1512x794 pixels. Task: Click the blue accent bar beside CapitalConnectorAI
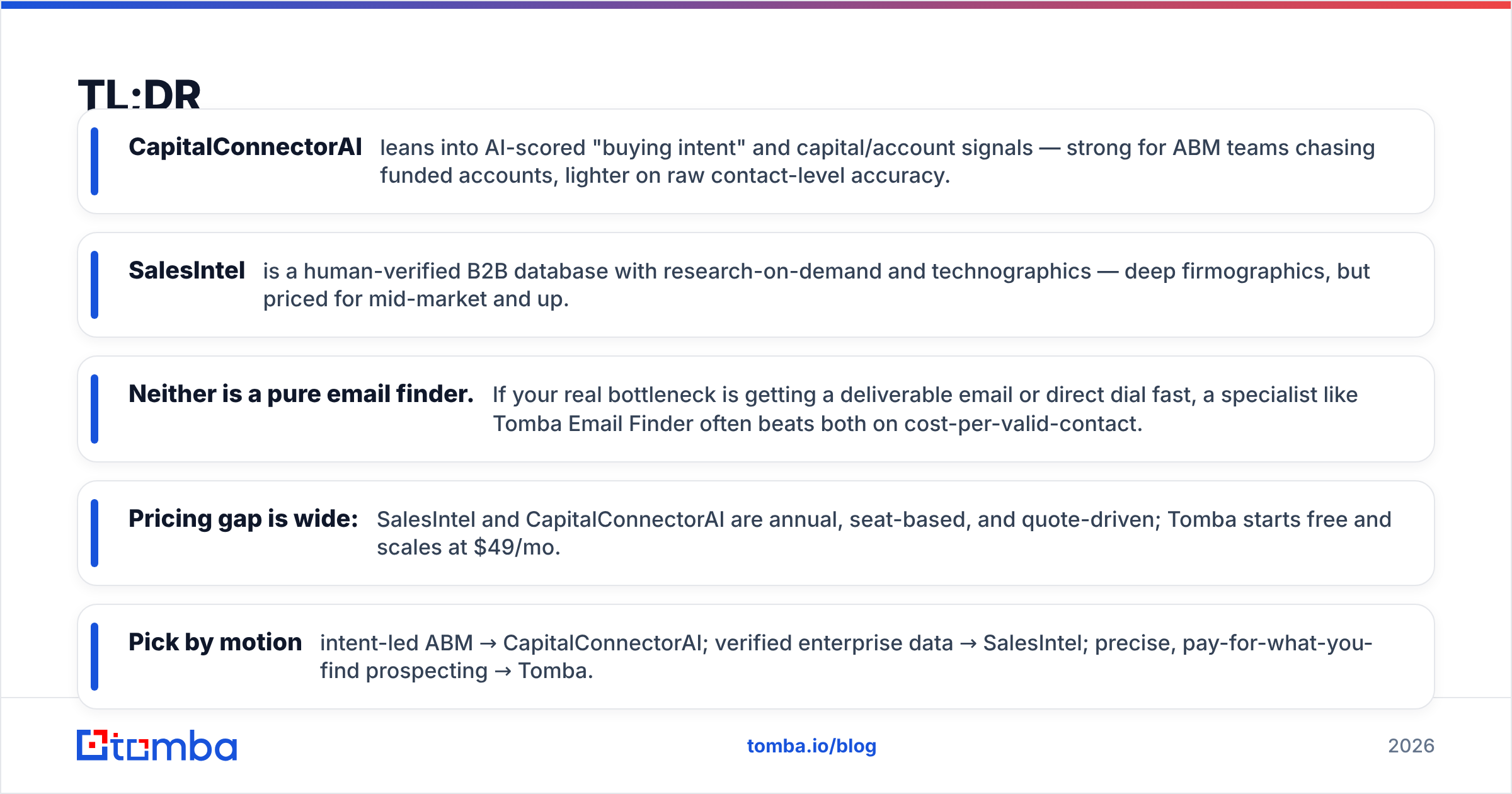[x=94, y=161]
